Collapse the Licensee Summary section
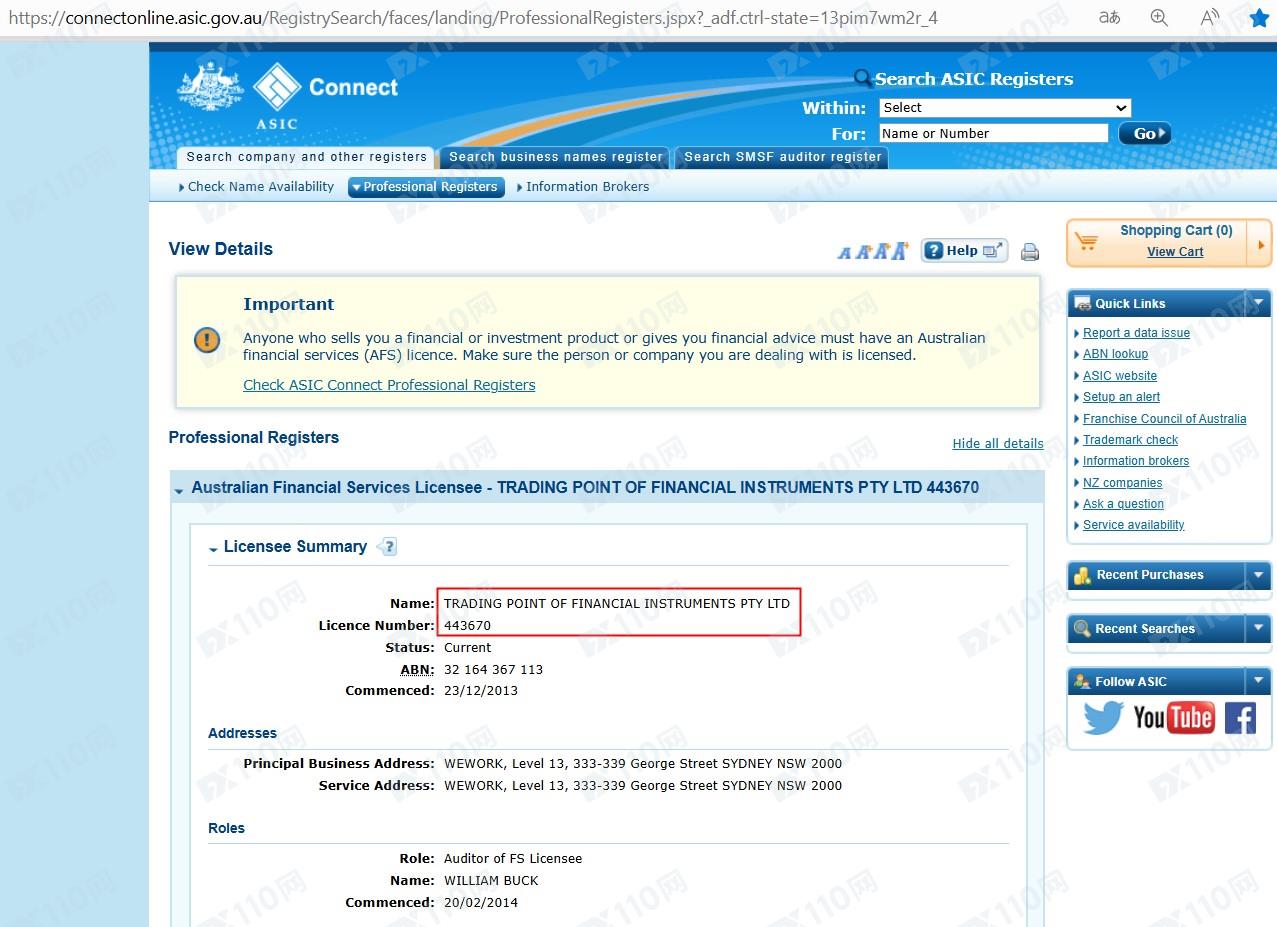Image resolution: width=1277 pixels, height=927 pixels. click(x=214, y=549)
